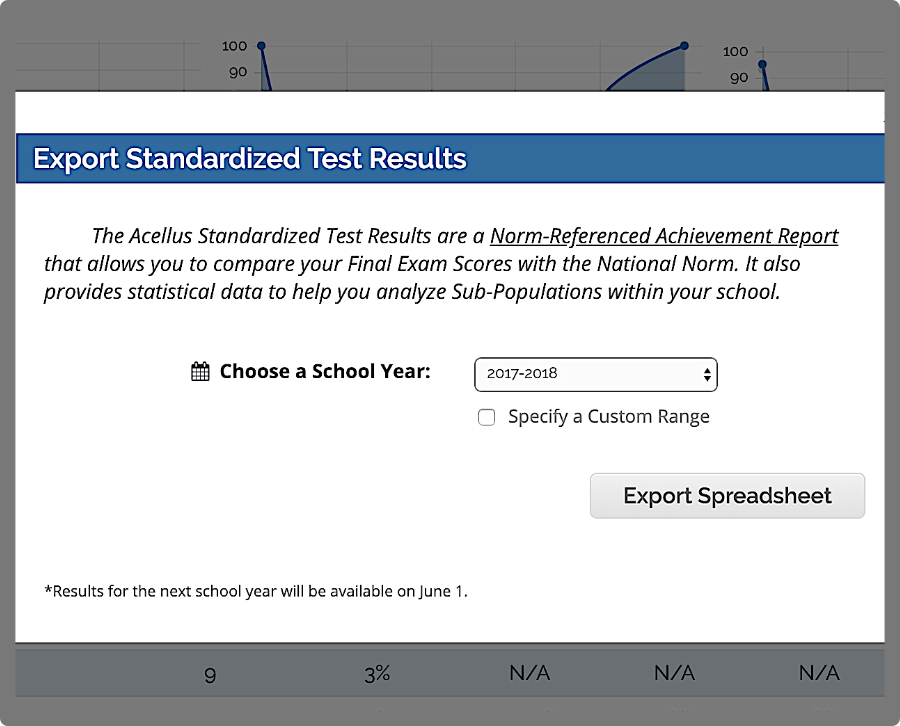
Task: Click the peak data point of the middle graph
Action: click(683, 46)
